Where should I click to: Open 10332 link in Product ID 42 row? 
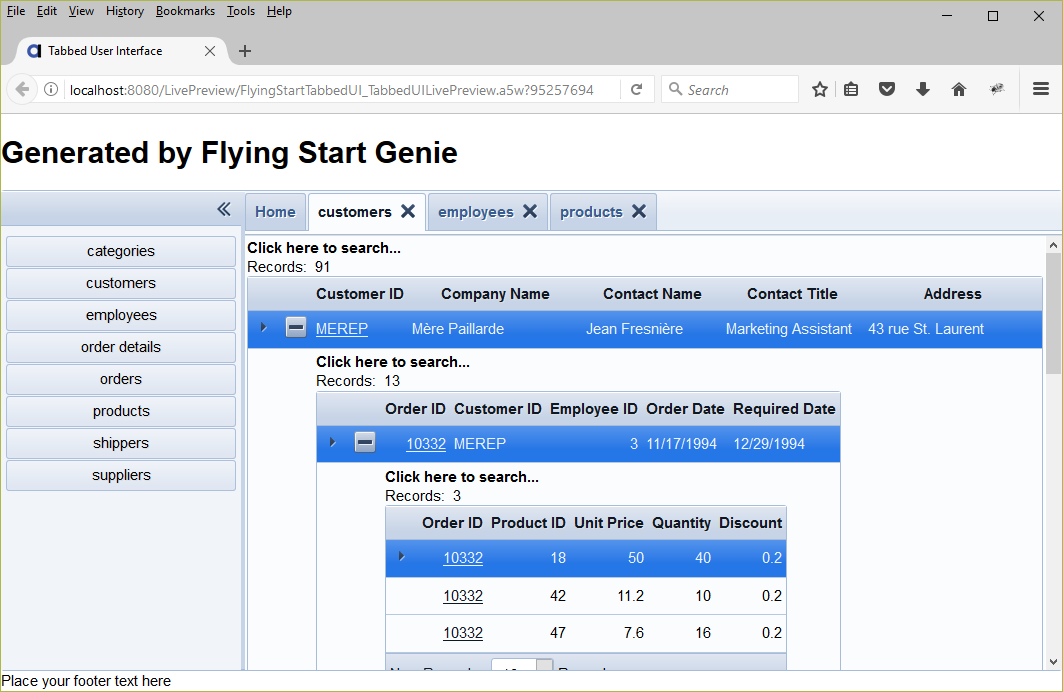[463, 596]
